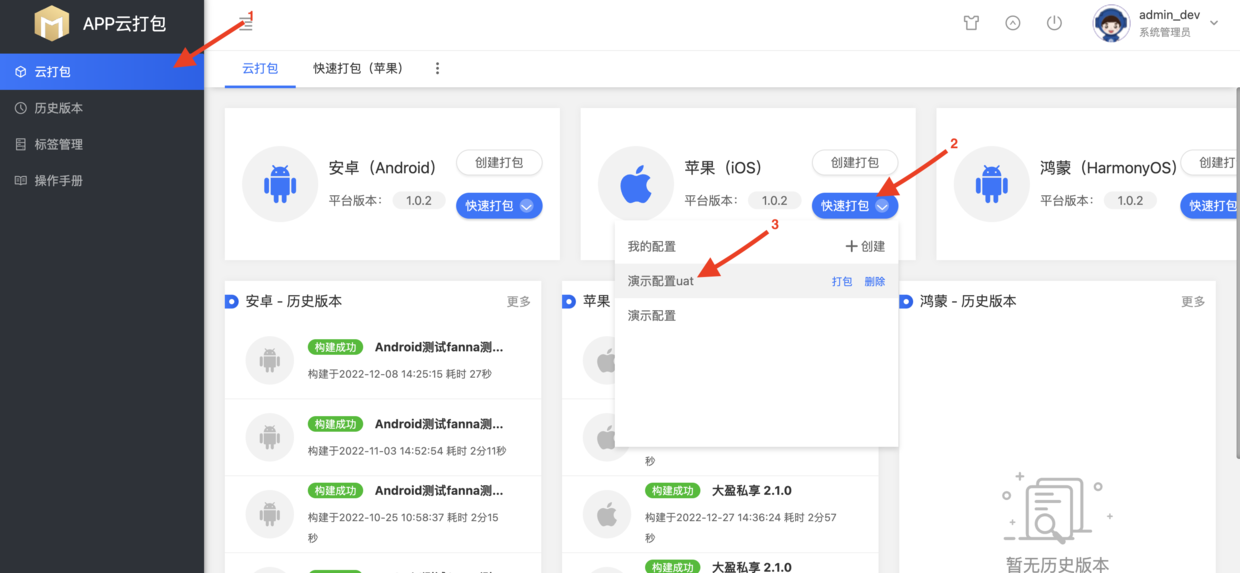Click the 暂无历史版本 empty state illustration
This screenshot has height=573, width=1240.
coord(1057,506)
